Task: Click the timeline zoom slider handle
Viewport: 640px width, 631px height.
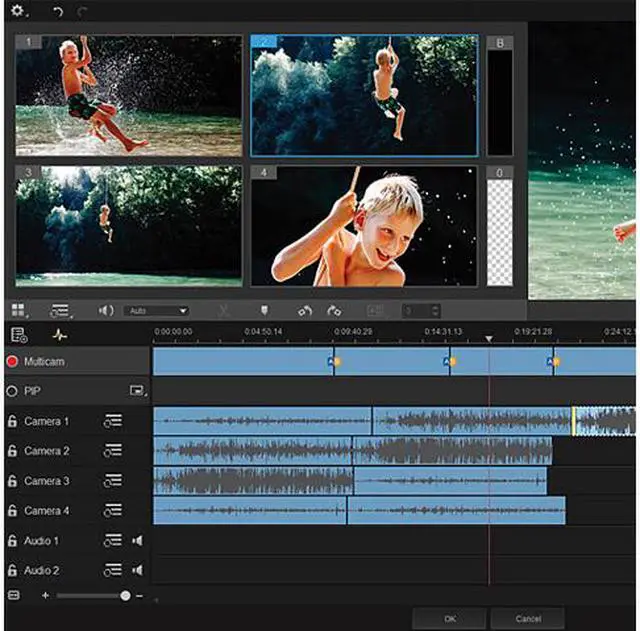Action: tap(126, 596)
